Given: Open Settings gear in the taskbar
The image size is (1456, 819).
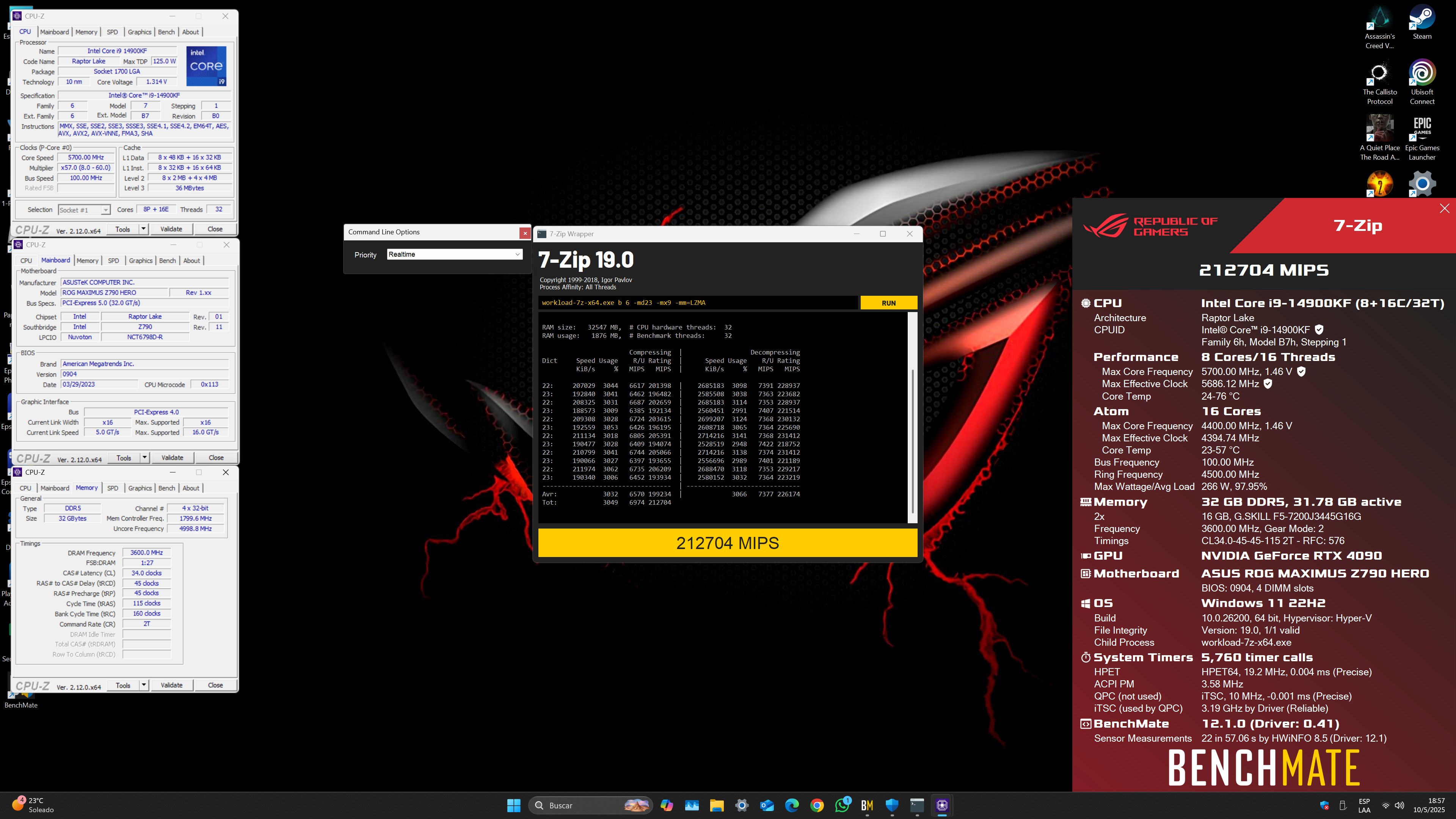Looking at the screenshot, I should point(742,805).
